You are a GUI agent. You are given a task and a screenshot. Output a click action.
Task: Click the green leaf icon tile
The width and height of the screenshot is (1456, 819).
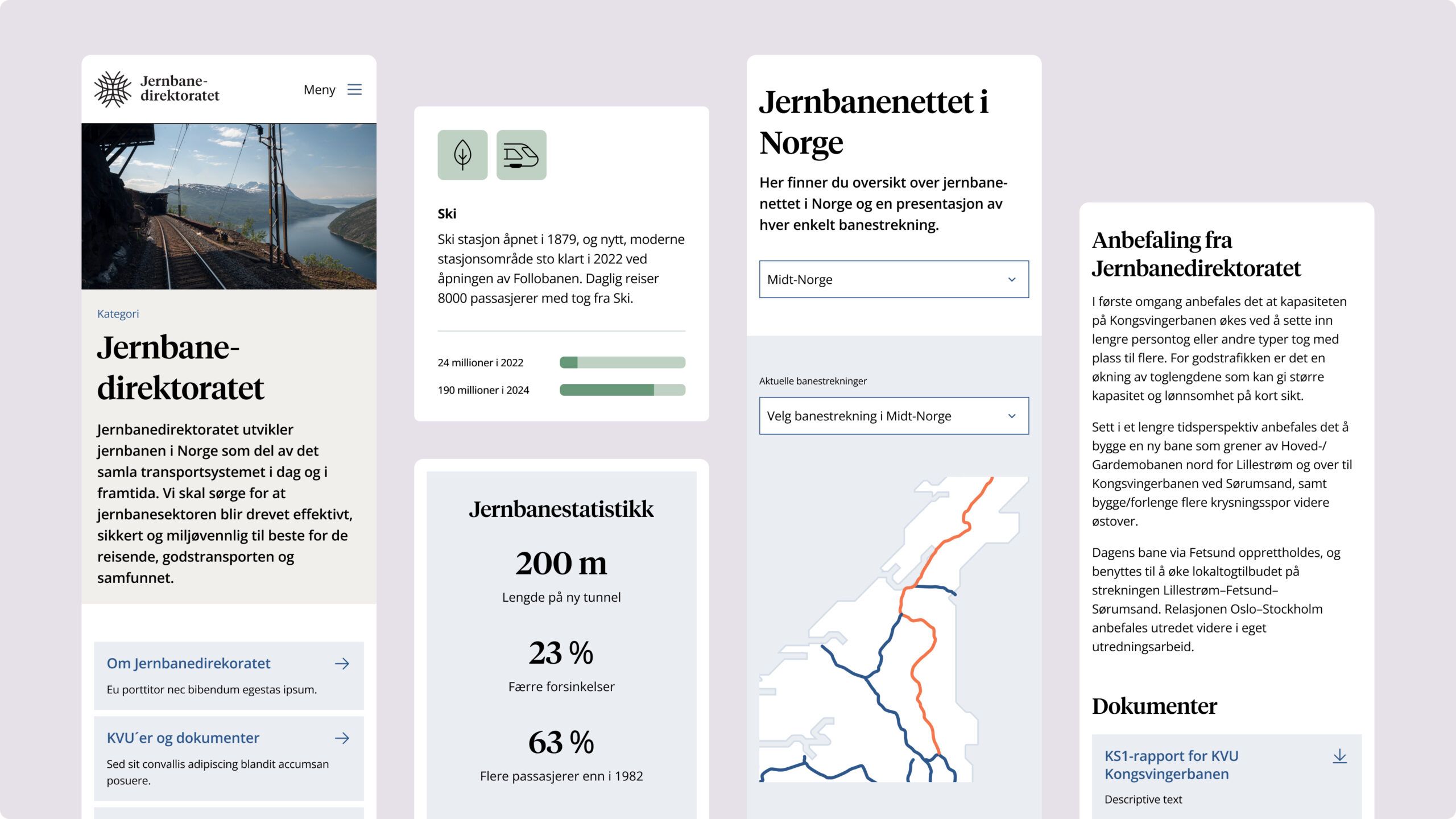click(462, 155)
